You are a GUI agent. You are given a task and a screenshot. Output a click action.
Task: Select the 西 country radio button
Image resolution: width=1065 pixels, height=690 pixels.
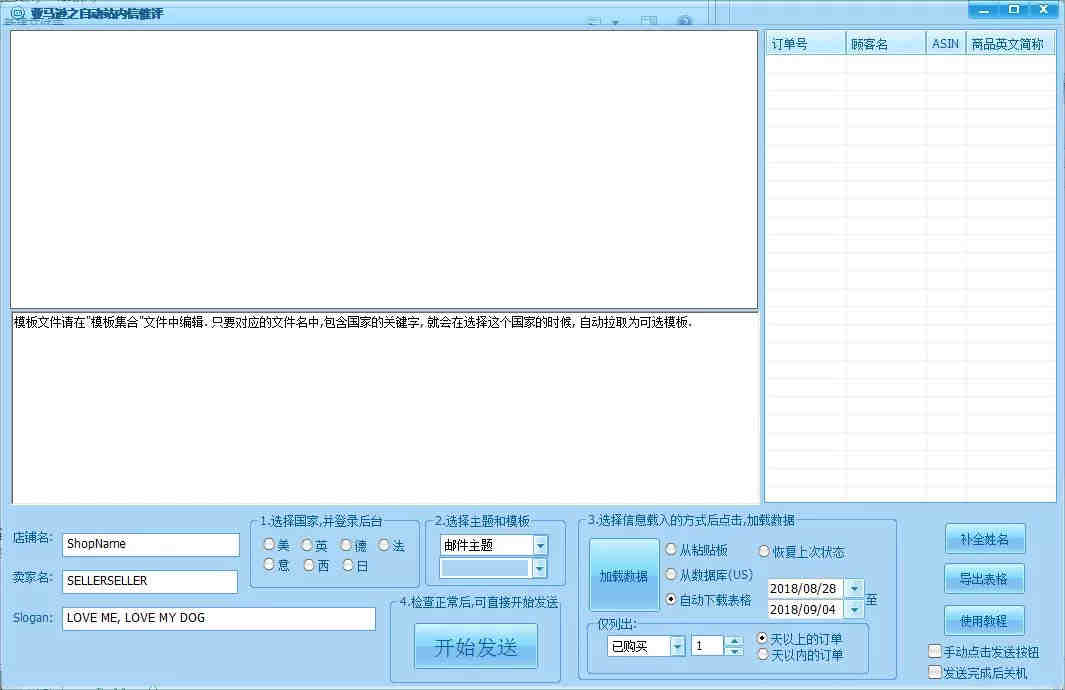pyautogui.click(x=309, y=564)
